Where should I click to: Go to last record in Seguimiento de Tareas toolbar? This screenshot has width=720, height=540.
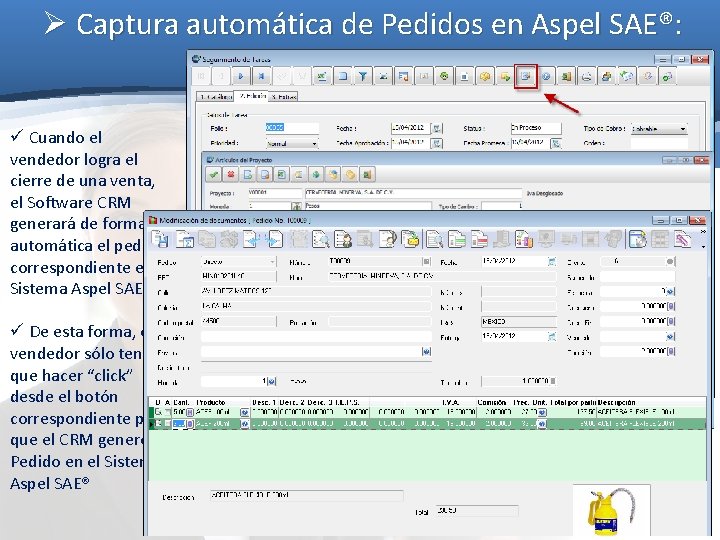pos(261,77)
